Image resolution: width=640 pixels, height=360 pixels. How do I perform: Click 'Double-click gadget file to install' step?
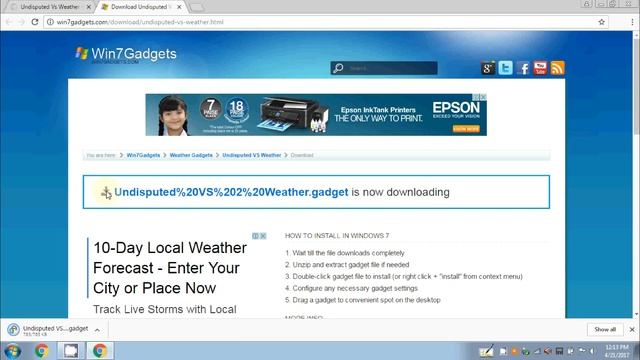click(x=407, y=277)
